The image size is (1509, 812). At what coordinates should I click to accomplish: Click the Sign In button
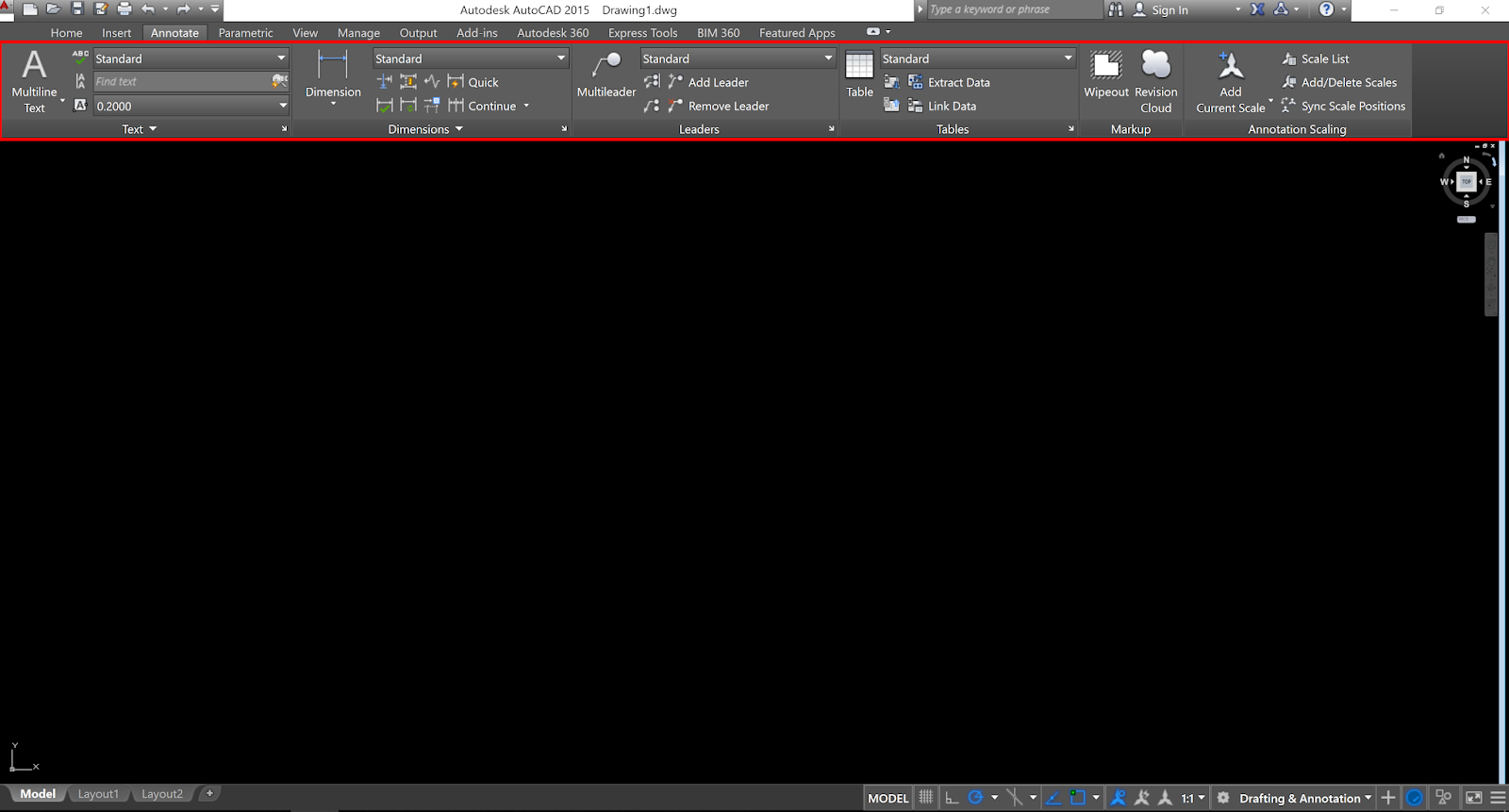(1160, 9)
